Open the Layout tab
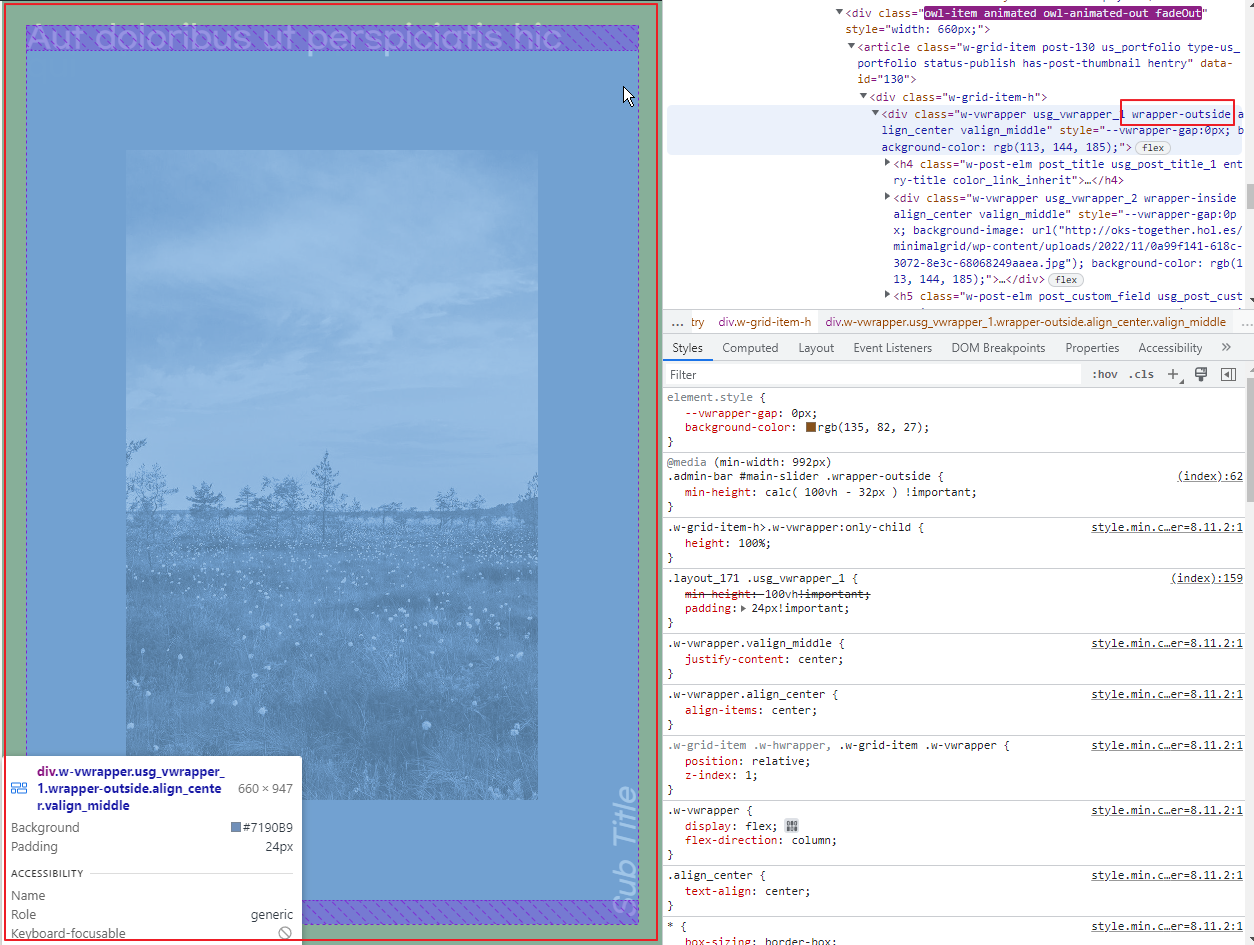Viewport: 1254px width, 945px height. (x=816, y=348)
